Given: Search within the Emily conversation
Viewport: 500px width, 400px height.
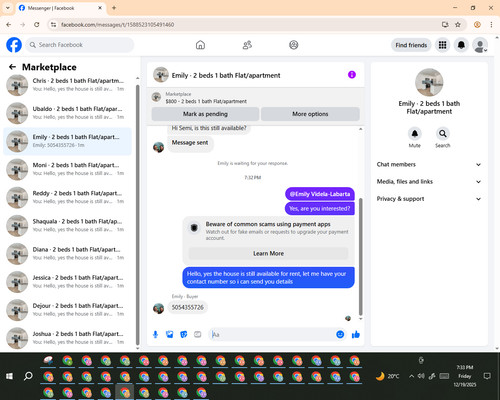Looking at the screenshot, I should click(x=443, y=134).
